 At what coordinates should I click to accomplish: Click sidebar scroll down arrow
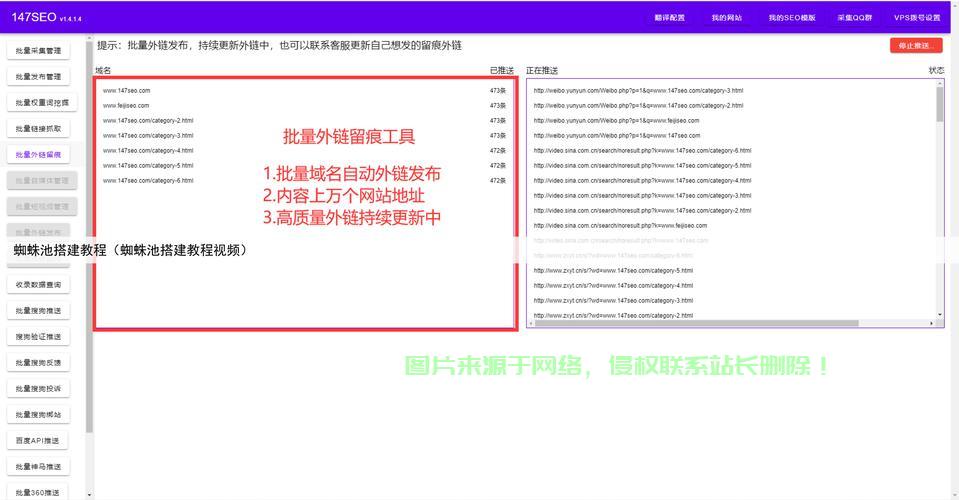point(89,494)
